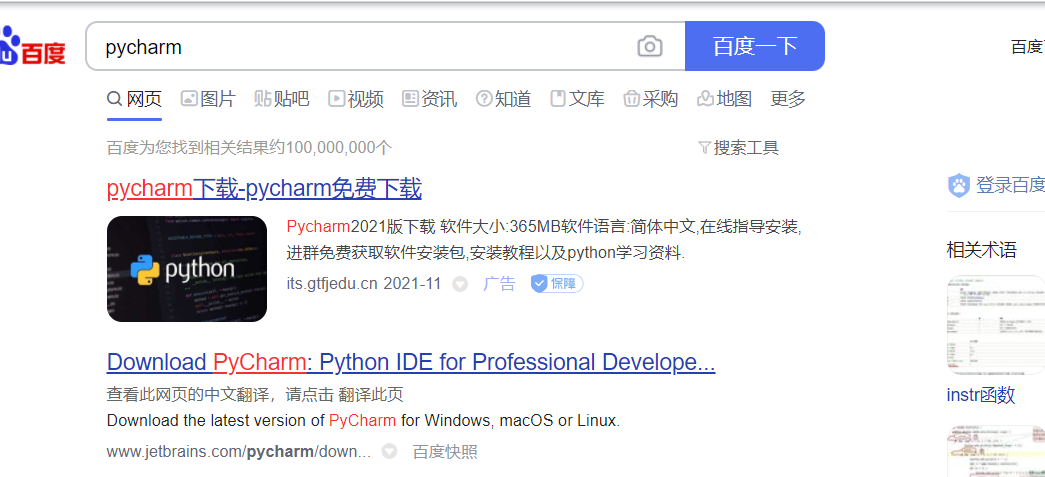1045x477 pixels.
Task: Open the 文库 tab
Action: tap(577, 99)
